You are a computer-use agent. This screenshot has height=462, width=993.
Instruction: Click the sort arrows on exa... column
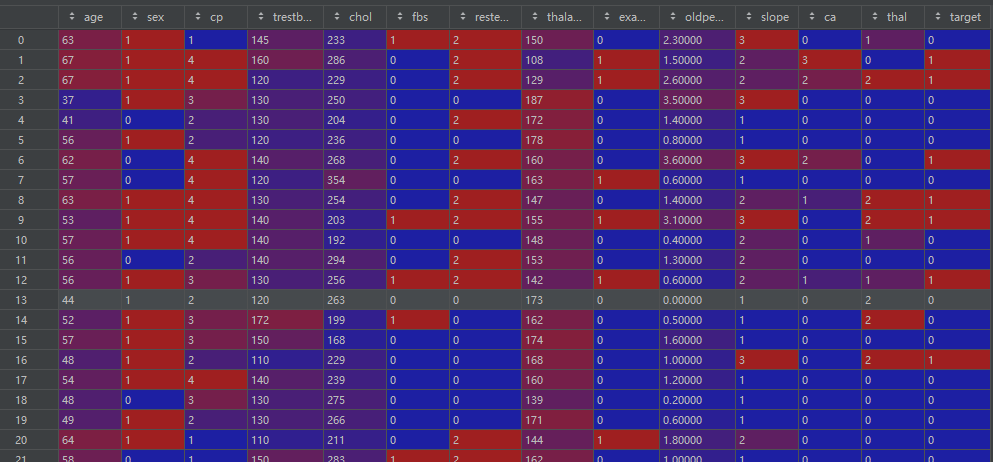607,17
